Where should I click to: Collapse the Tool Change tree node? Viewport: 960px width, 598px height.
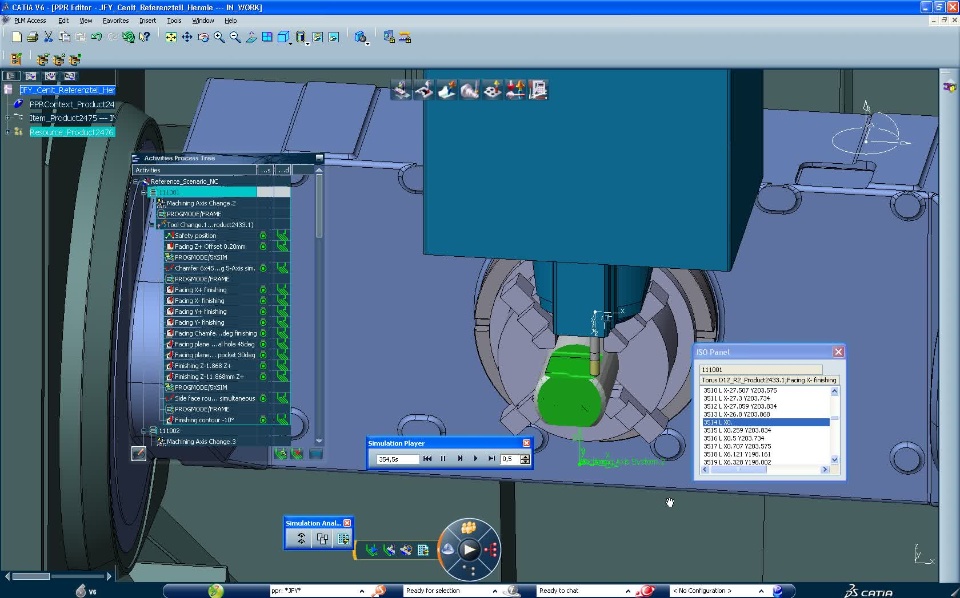pos(152,225)
